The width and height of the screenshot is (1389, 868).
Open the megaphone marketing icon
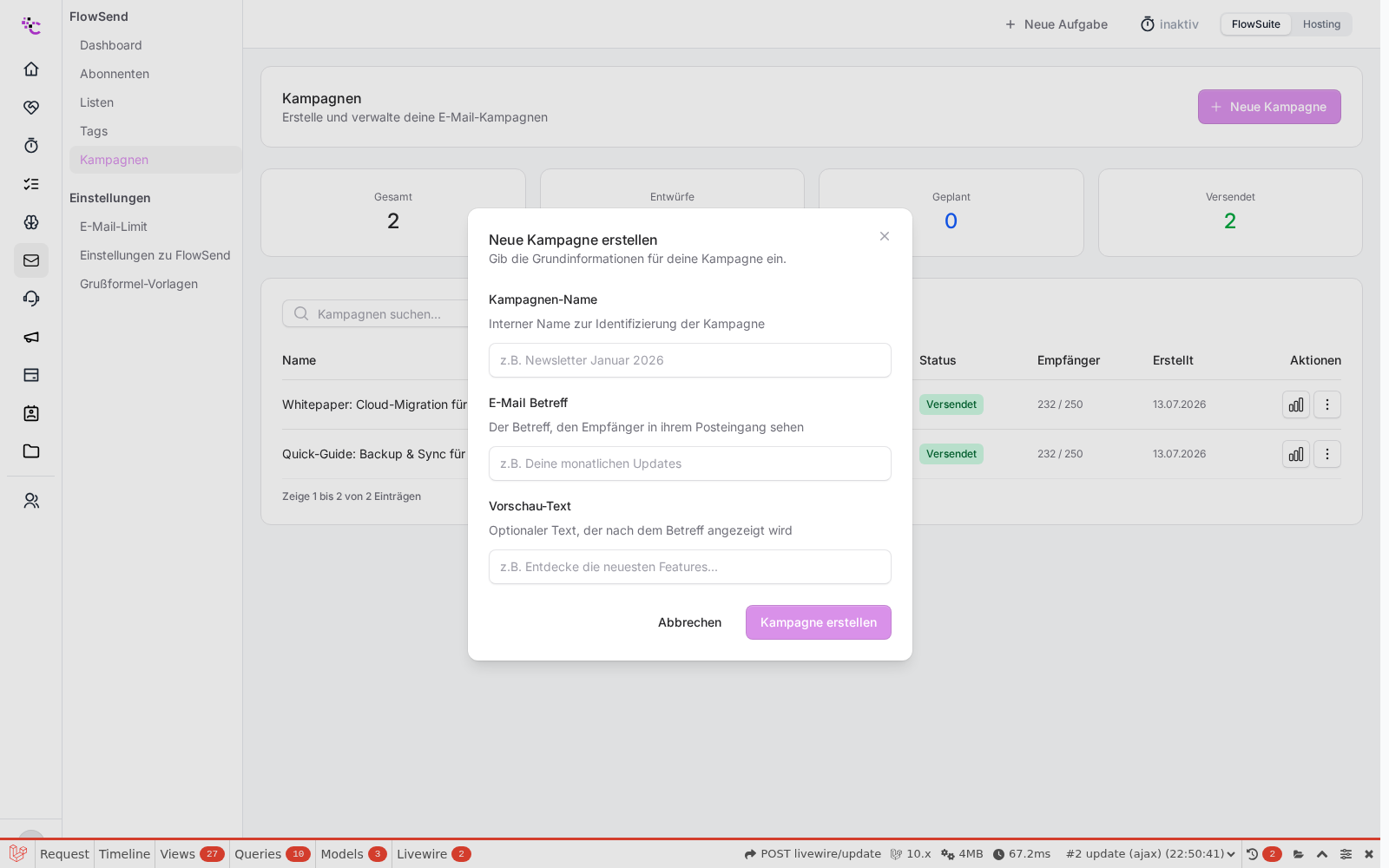31,337
